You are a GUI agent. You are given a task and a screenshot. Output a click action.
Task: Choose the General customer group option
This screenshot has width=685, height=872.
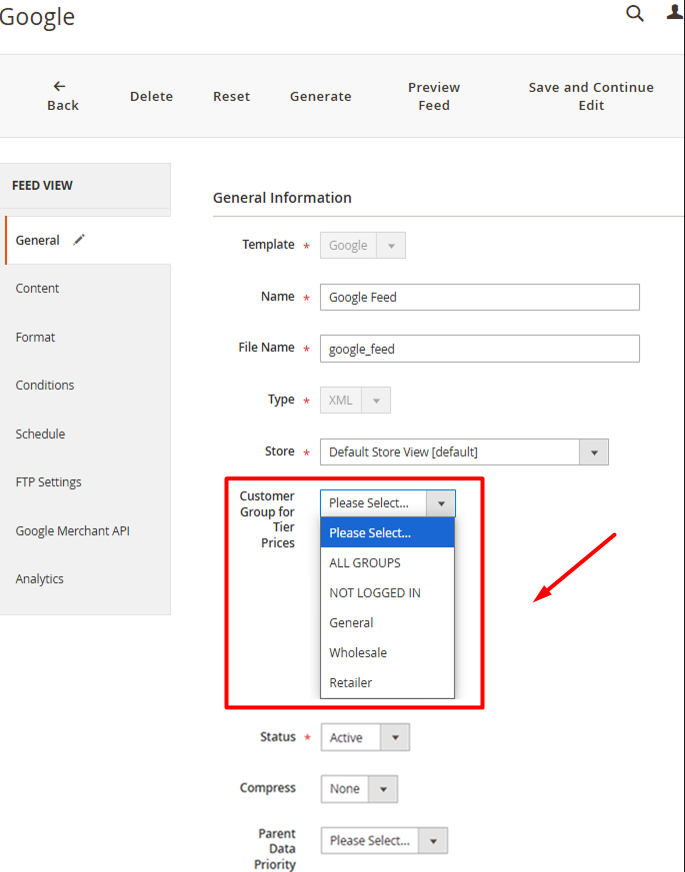[x=388, y=623]
